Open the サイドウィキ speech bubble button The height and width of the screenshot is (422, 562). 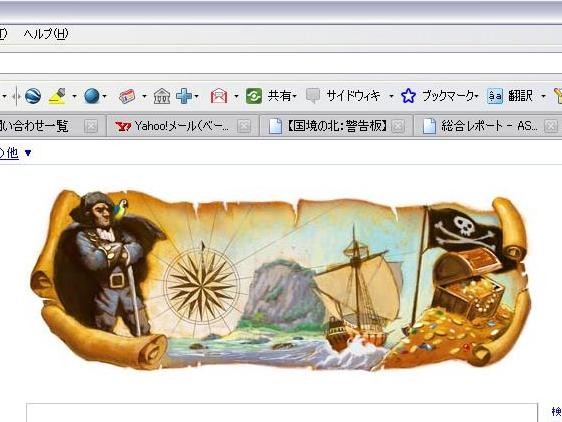pos(343,96)
